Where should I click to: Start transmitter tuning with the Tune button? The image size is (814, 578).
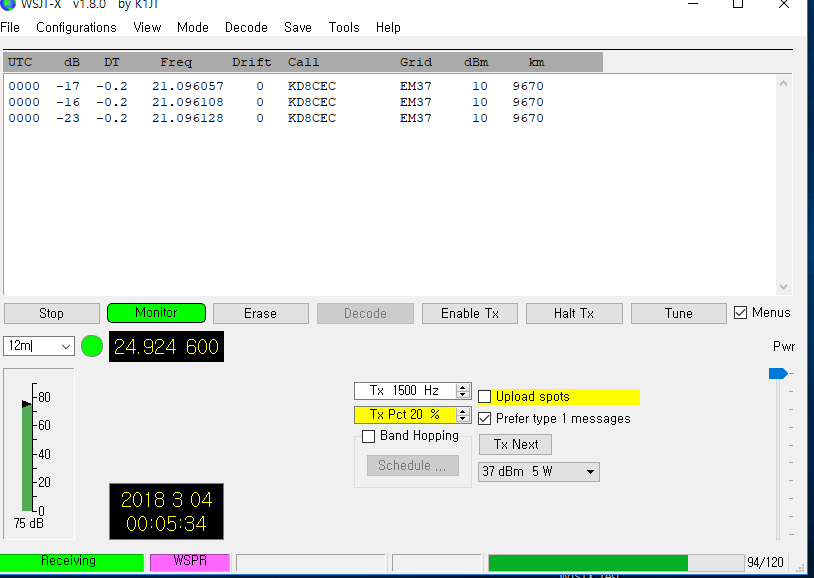678,312
